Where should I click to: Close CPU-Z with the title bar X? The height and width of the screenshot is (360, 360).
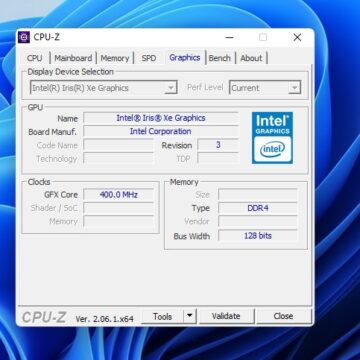297,38
